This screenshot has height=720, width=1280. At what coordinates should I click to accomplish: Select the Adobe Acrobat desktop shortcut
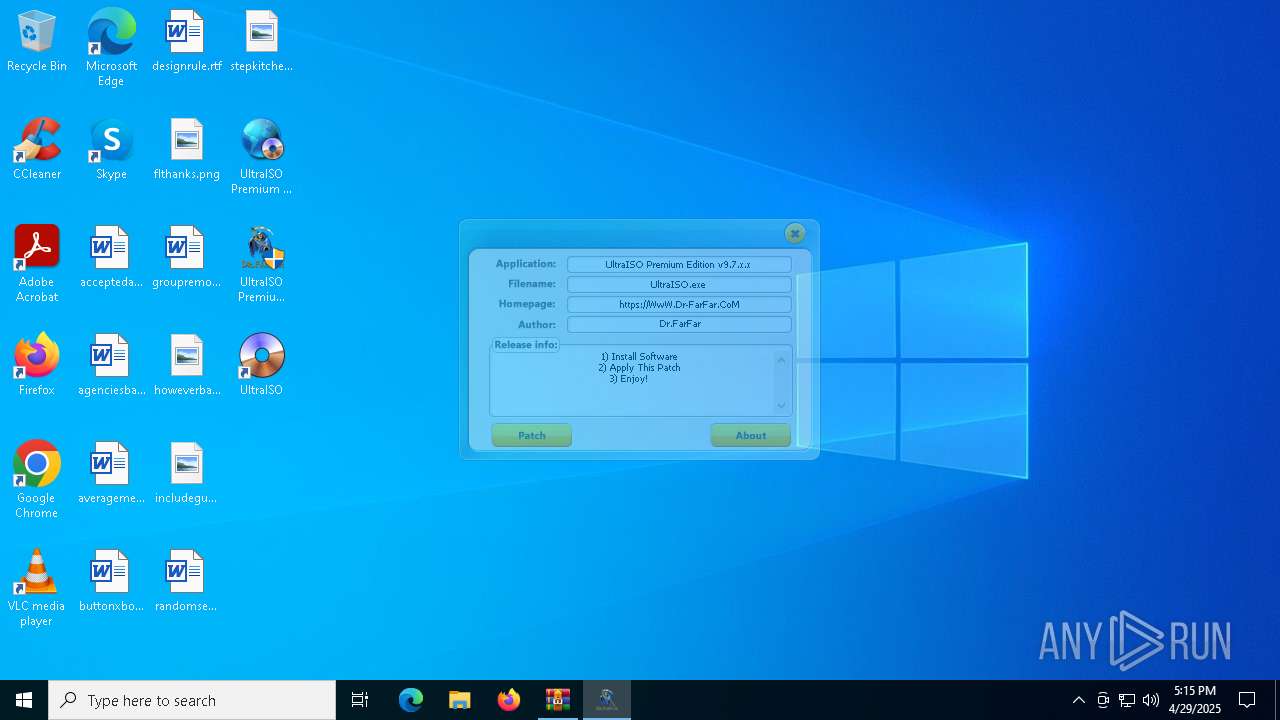pos(37,265)
